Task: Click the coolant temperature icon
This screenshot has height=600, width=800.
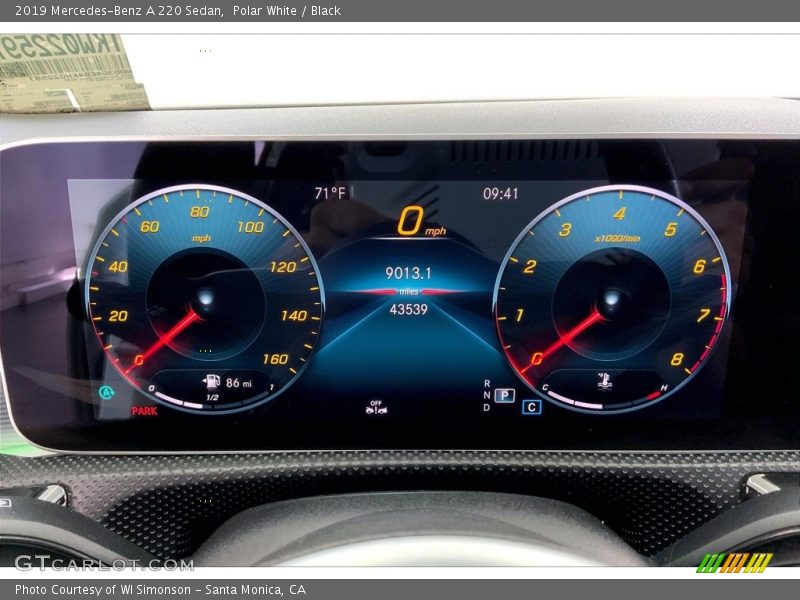Action: [604, 381]
